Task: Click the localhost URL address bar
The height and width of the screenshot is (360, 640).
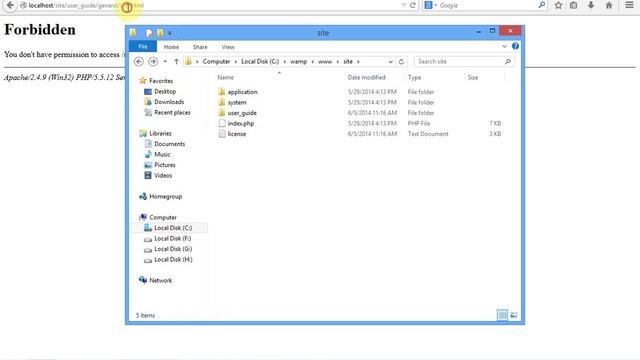Action: point(212,5)
